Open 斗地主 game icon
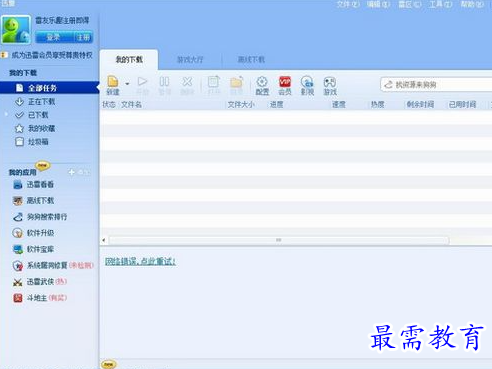This screenshot has width=492, height=369. coord(18,298)
